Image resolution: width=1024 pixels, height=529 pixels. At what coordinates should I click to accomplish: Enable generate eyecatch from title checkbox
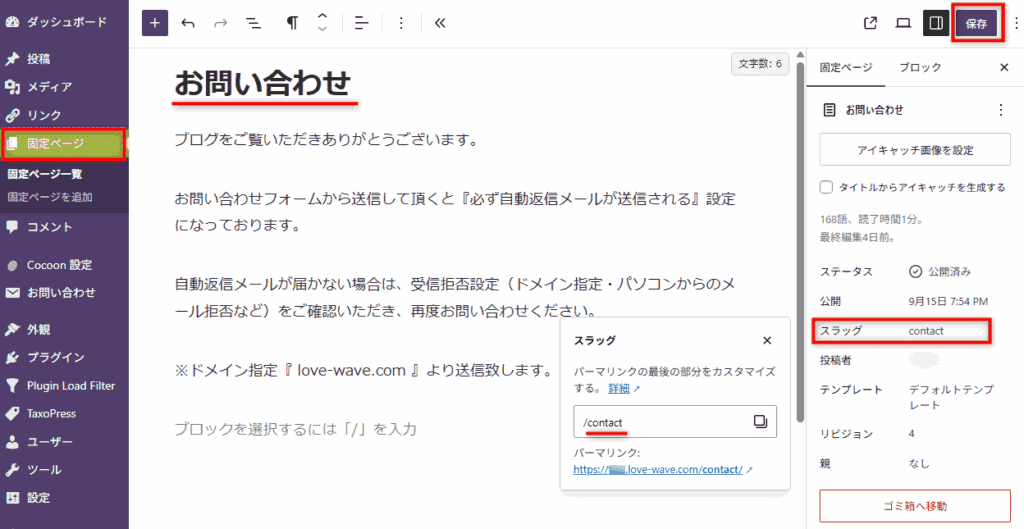pyautogui.click(x=826, y=187)
